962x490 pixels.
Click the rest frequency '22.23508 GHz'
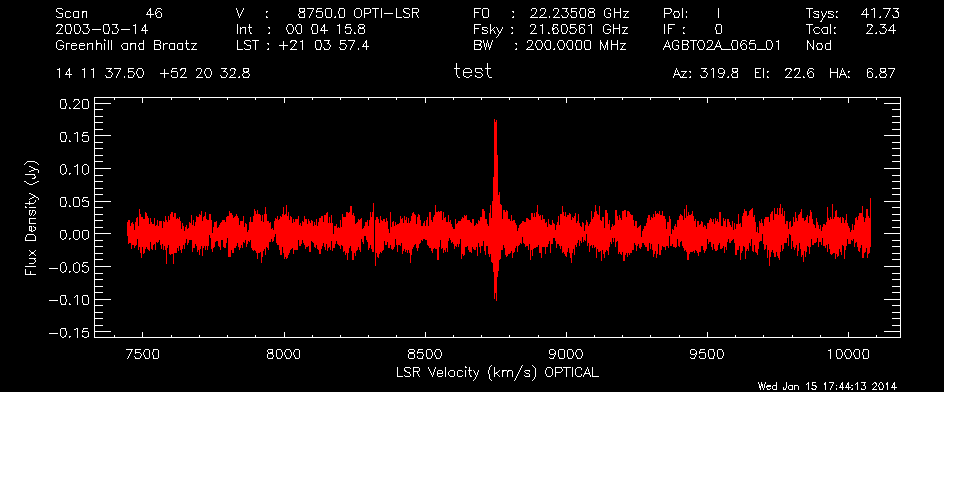point(580,13)
